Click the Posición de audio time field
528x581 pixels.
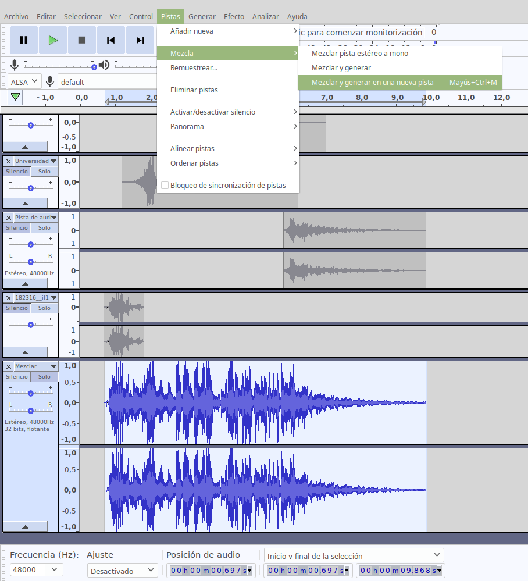point(211,570)
